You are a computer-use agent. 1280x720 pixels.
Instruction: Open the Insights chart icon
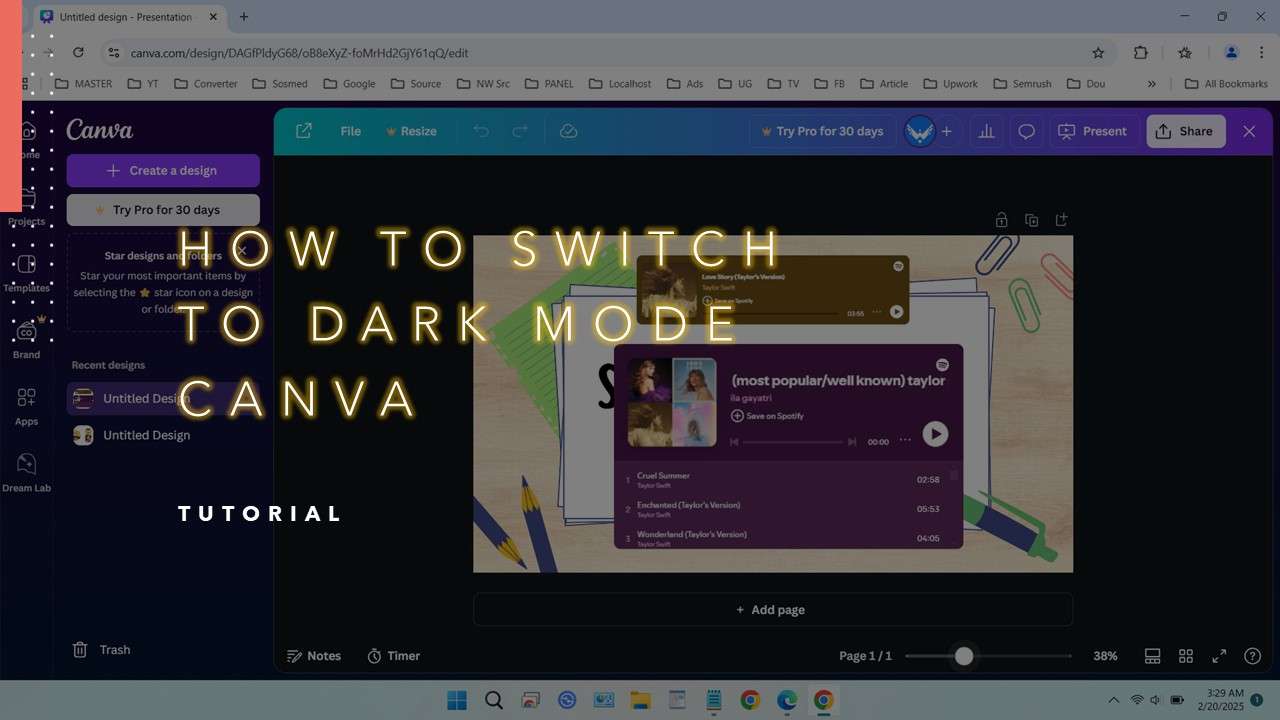[x=986, y=131]
